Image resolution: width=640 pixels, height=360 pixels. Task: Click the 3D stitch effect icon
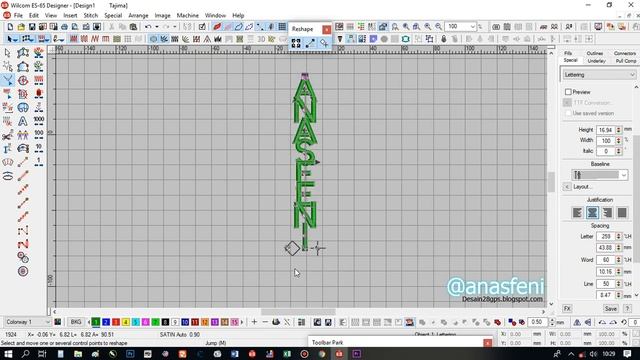261,39
